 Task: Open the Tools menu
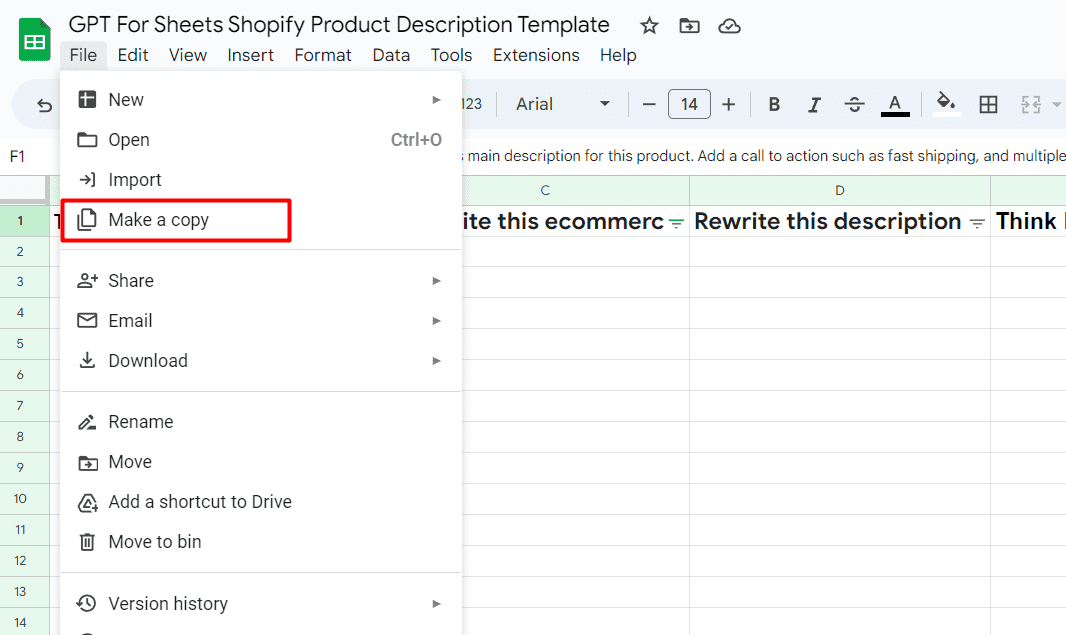click(451, 55)
